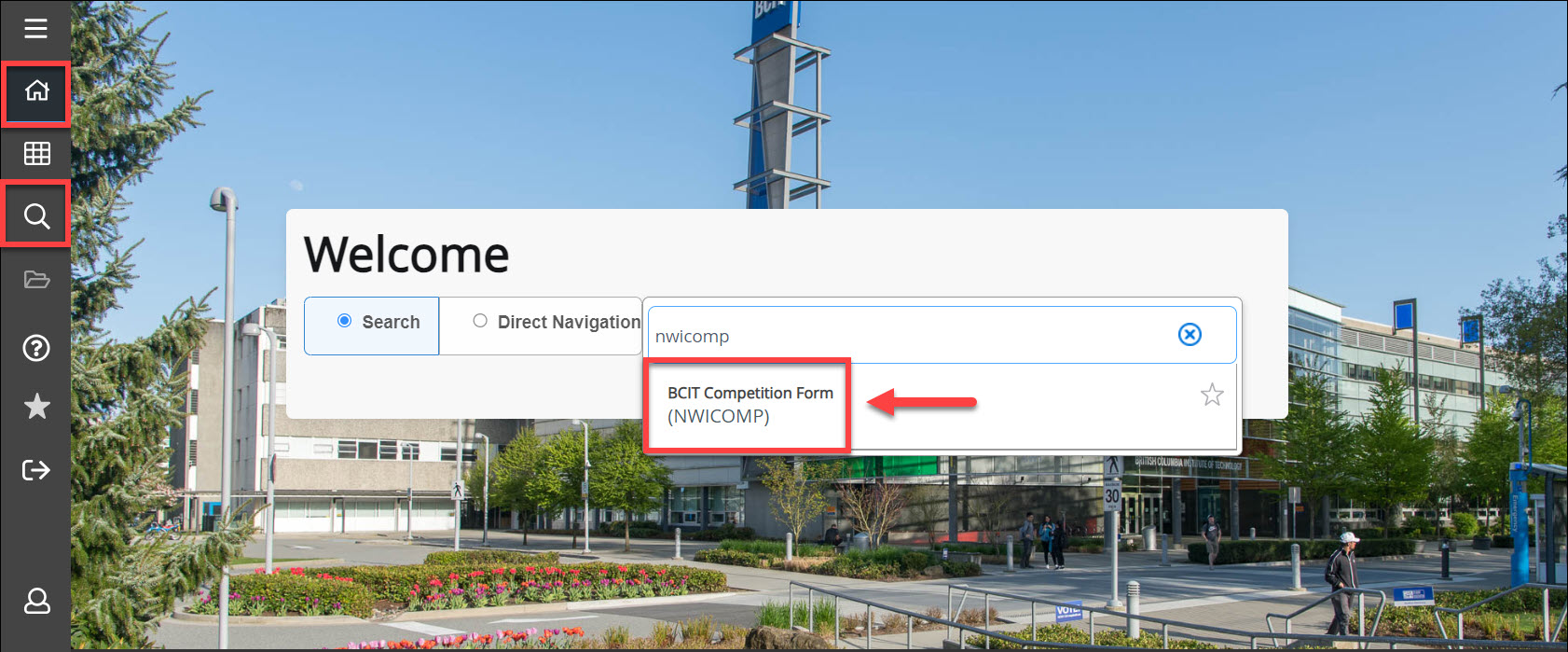Viewport: 1568px width, 652px height.
Task: Click the sidebar Search magnifier icon
Action: tap(36, 216)
